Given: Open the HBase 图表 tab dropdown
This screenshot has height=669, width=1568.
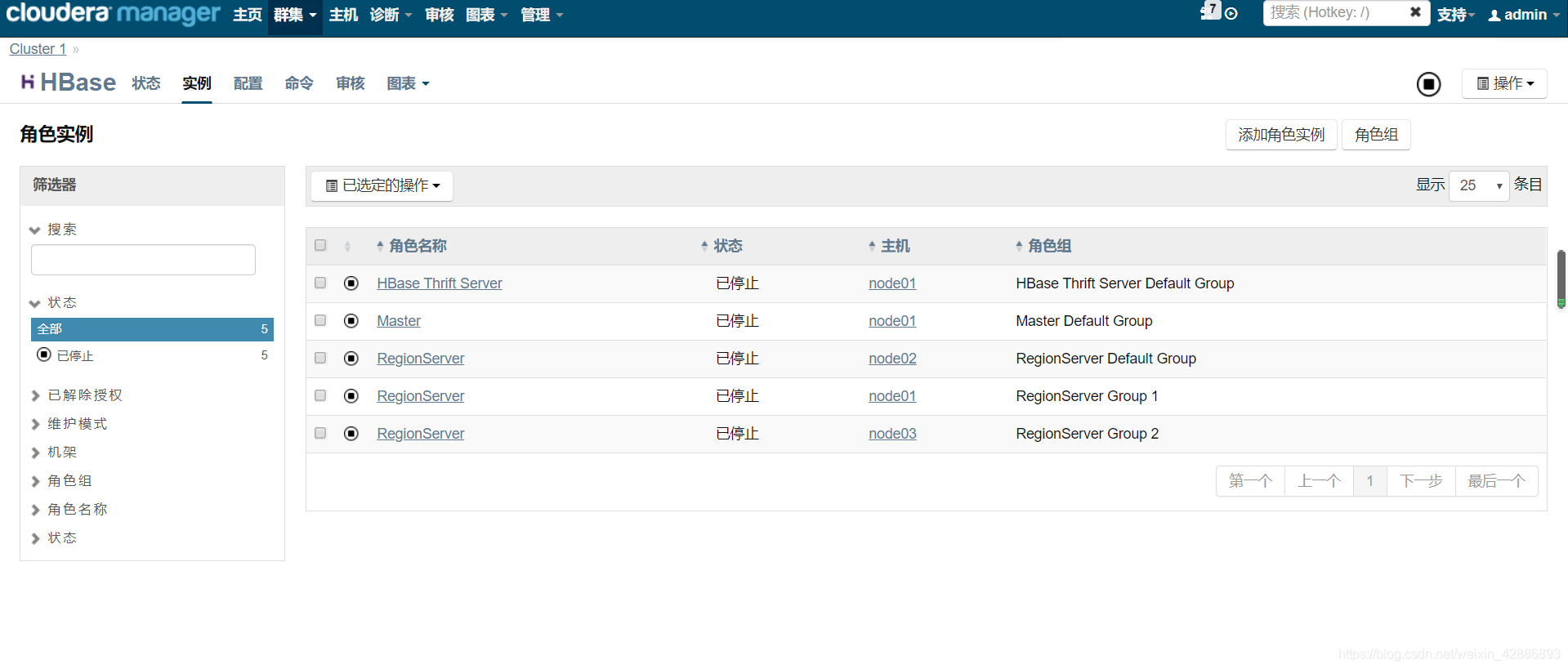Looking at the screenshot, I should pyautogui.click(x=408, y=83).
